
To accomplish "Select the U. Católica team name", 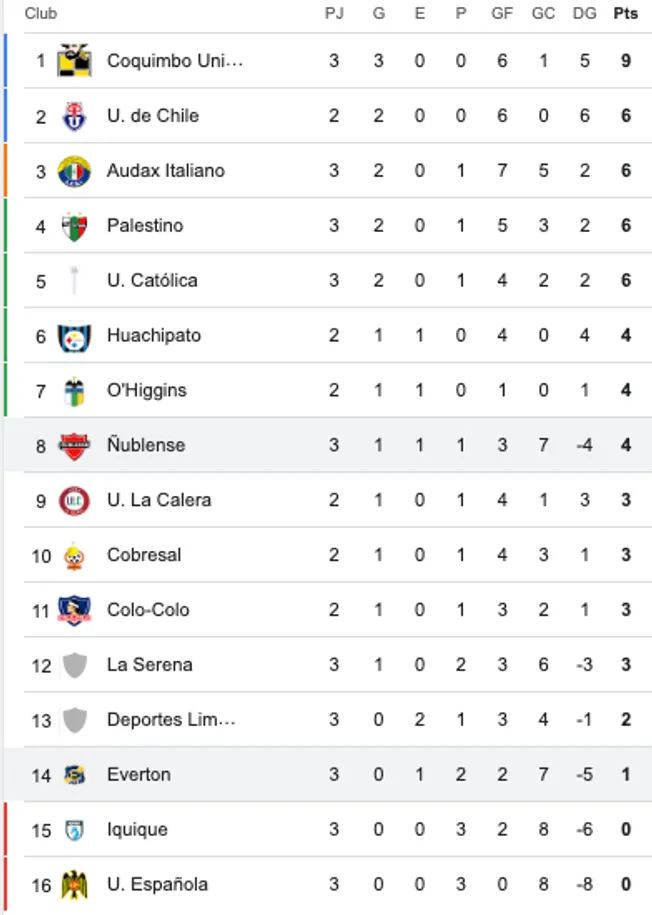I will [x=151, y=280].
